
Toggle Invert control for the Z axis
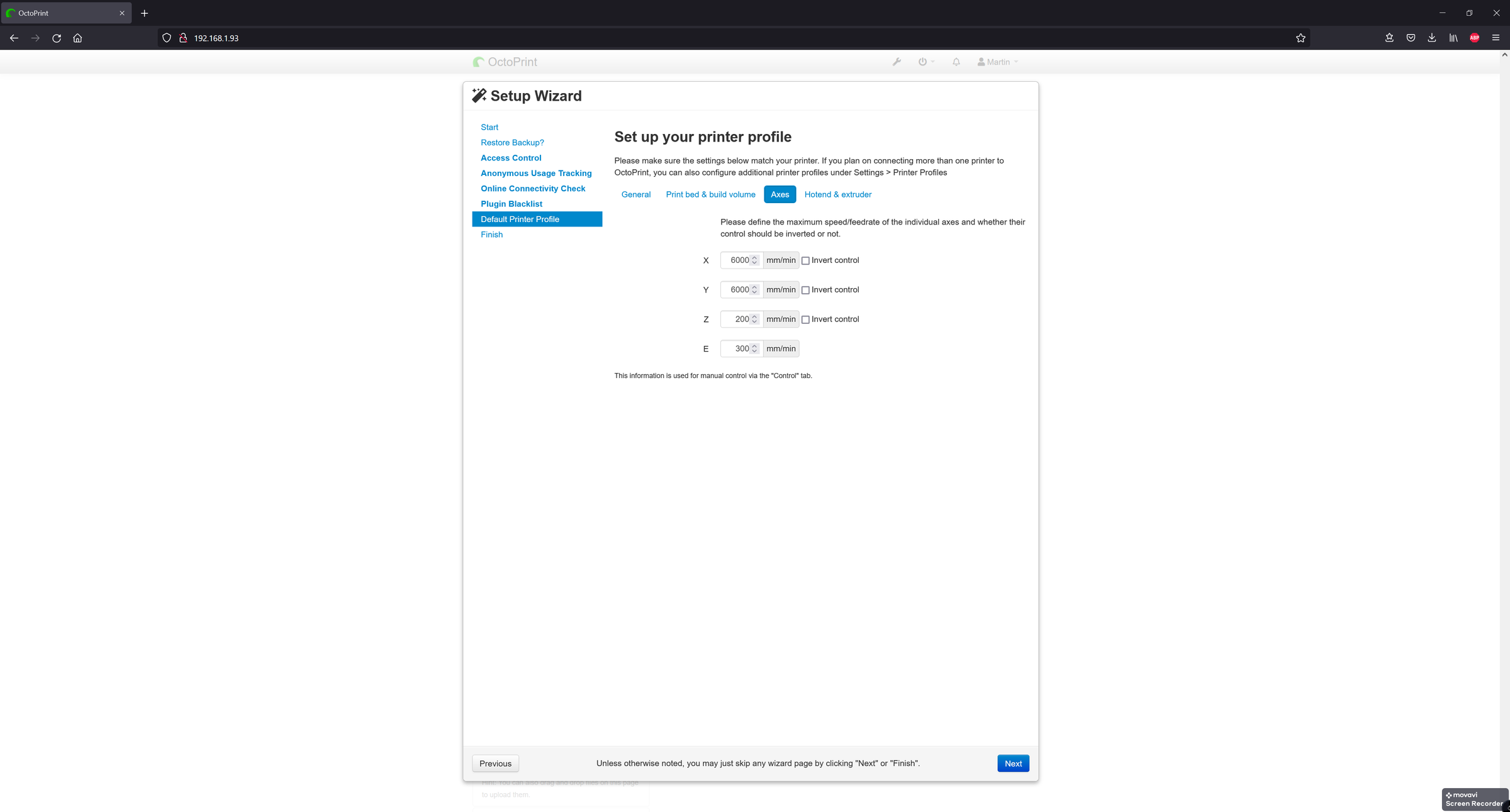coord(806,319)
